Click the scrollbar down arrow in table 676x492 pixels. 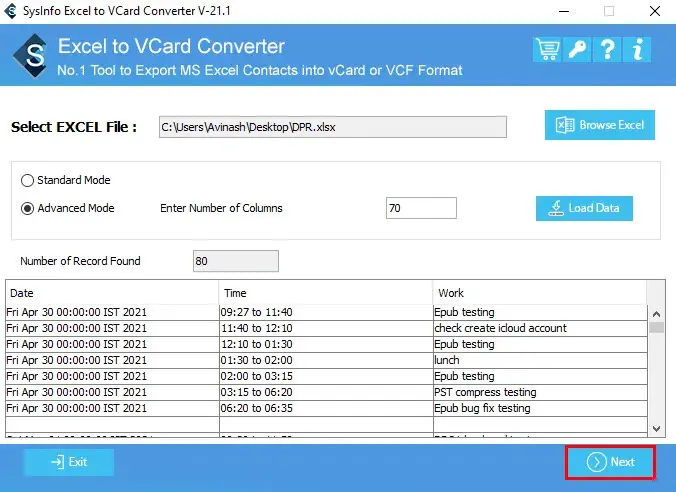[x=656, y=429]
